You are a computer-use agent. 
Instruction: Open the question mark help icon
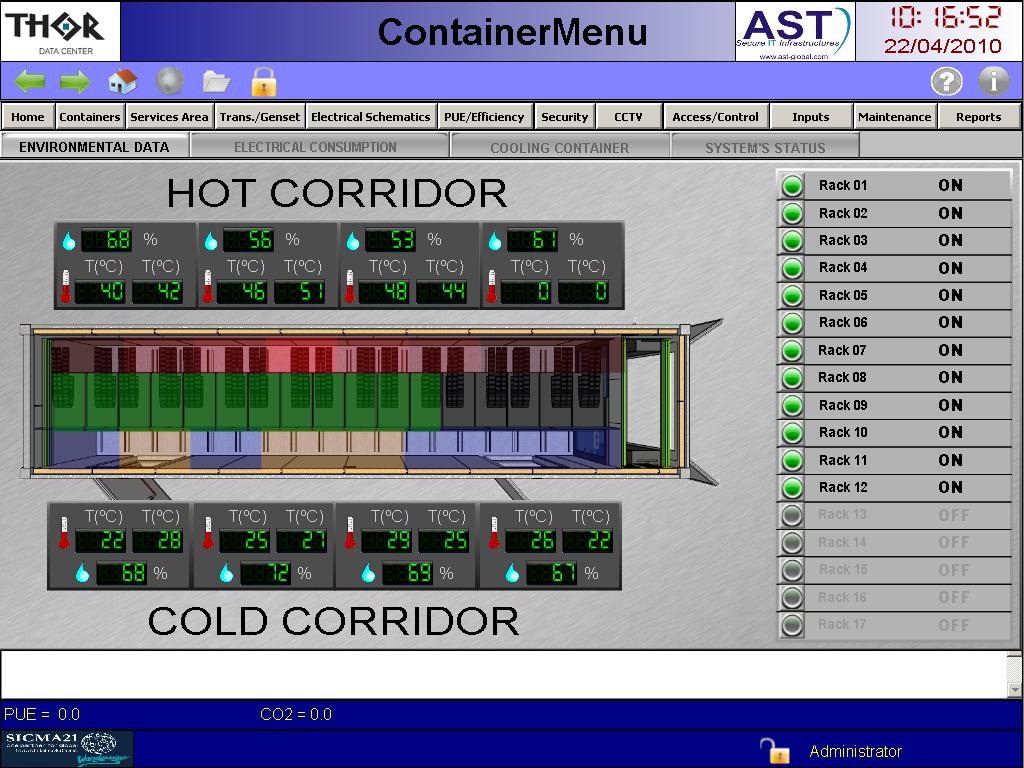click(x=946, y=81)
